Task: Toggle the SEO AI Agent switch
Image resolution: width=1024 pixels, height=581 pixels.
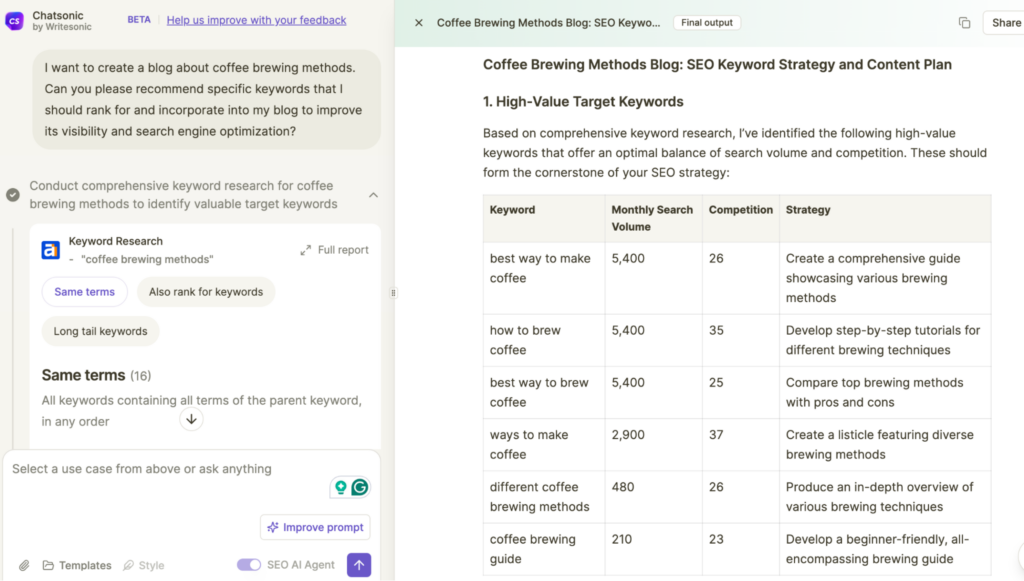Action: click(249, 565)
